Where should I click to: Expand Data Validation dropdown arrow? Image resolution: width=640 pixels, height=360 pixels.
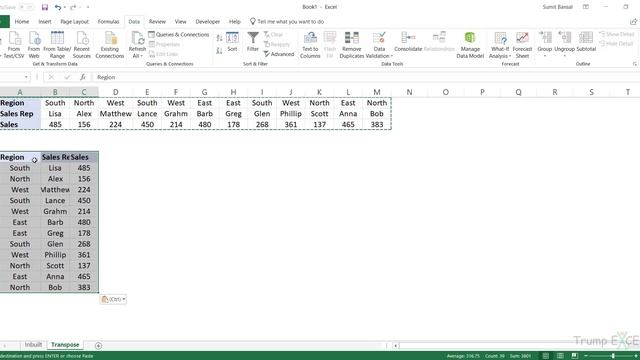391,56
